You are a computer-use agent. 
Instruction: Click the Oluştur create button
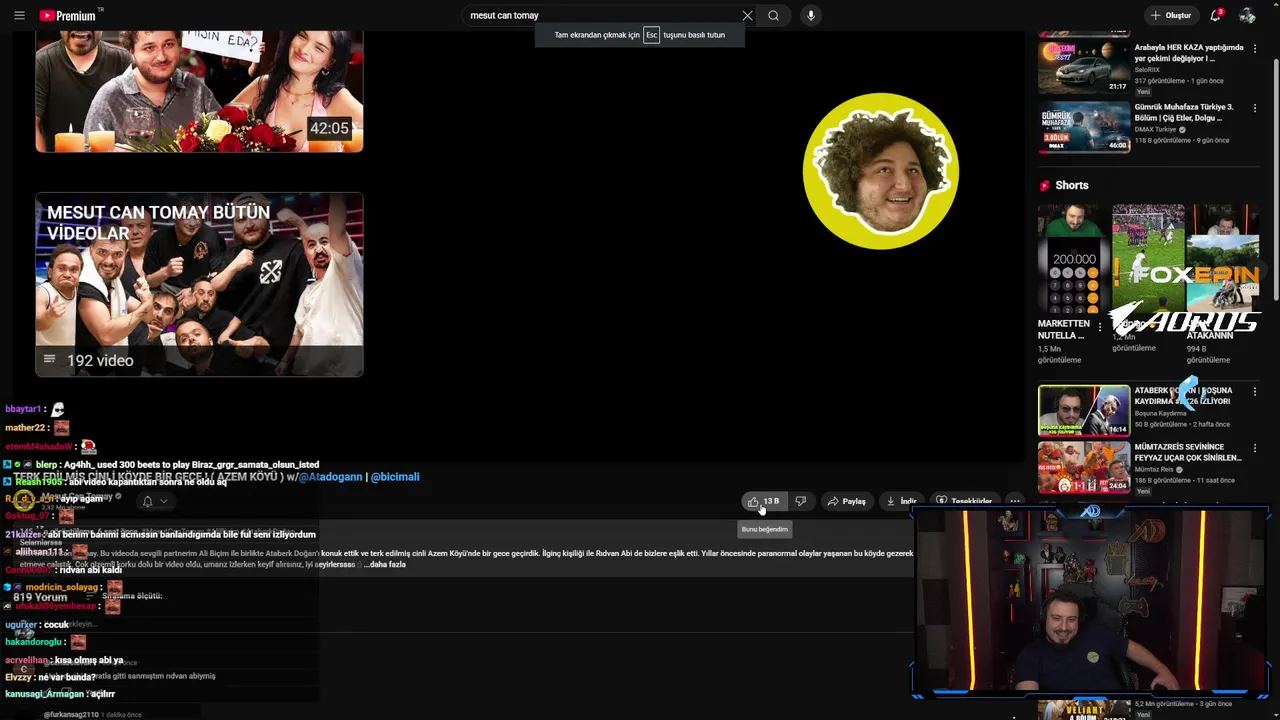tap(1171, 15)
